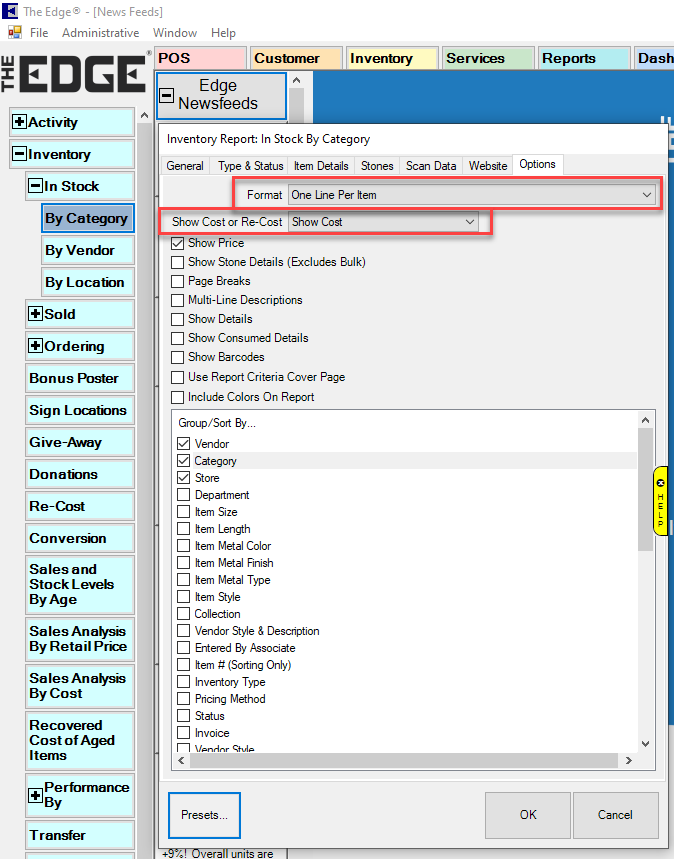Expand the Sold plus icon

(35, 314)
